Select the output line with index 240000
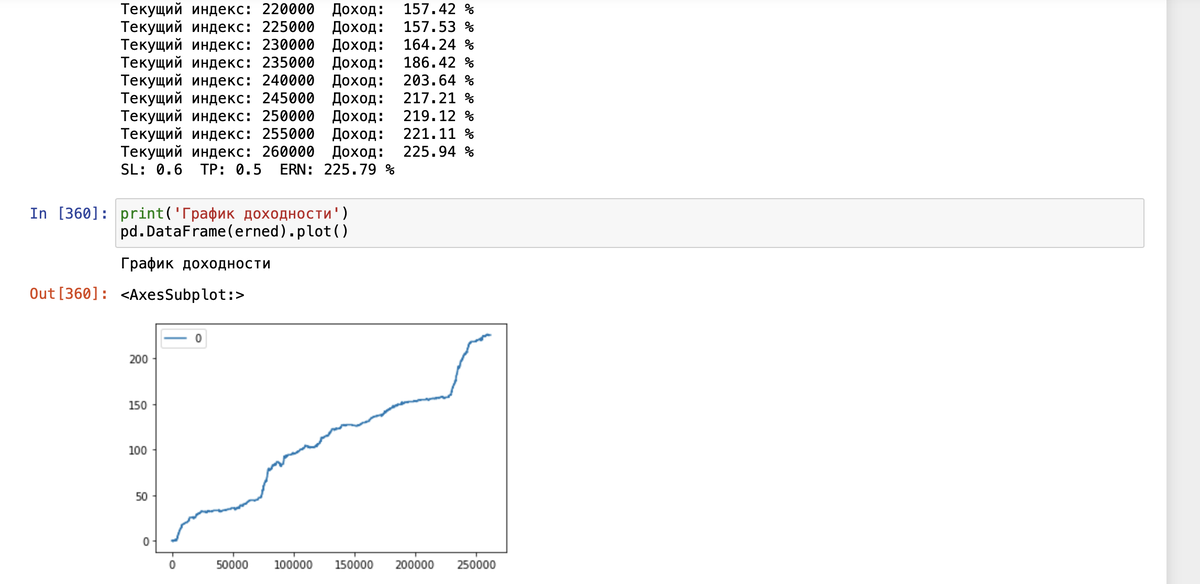Viewport: 1200px width, 584px height. [x=297, y=80]
